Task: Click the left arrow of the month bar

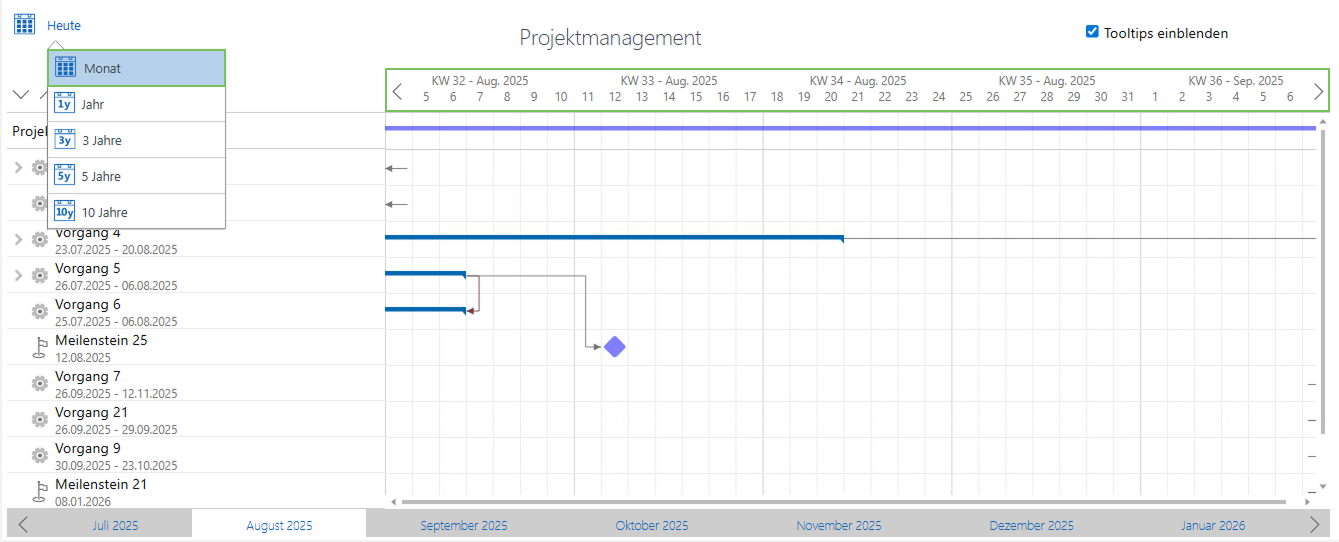Action: [23, 525]
